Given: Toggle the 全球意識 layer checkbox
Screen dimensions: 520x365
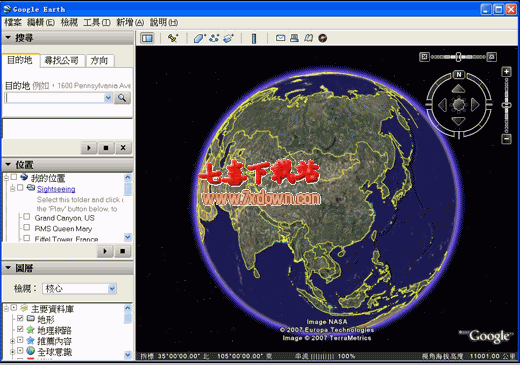Looking at the screenshot, I should pyautogui.click(x=20, y=351).
